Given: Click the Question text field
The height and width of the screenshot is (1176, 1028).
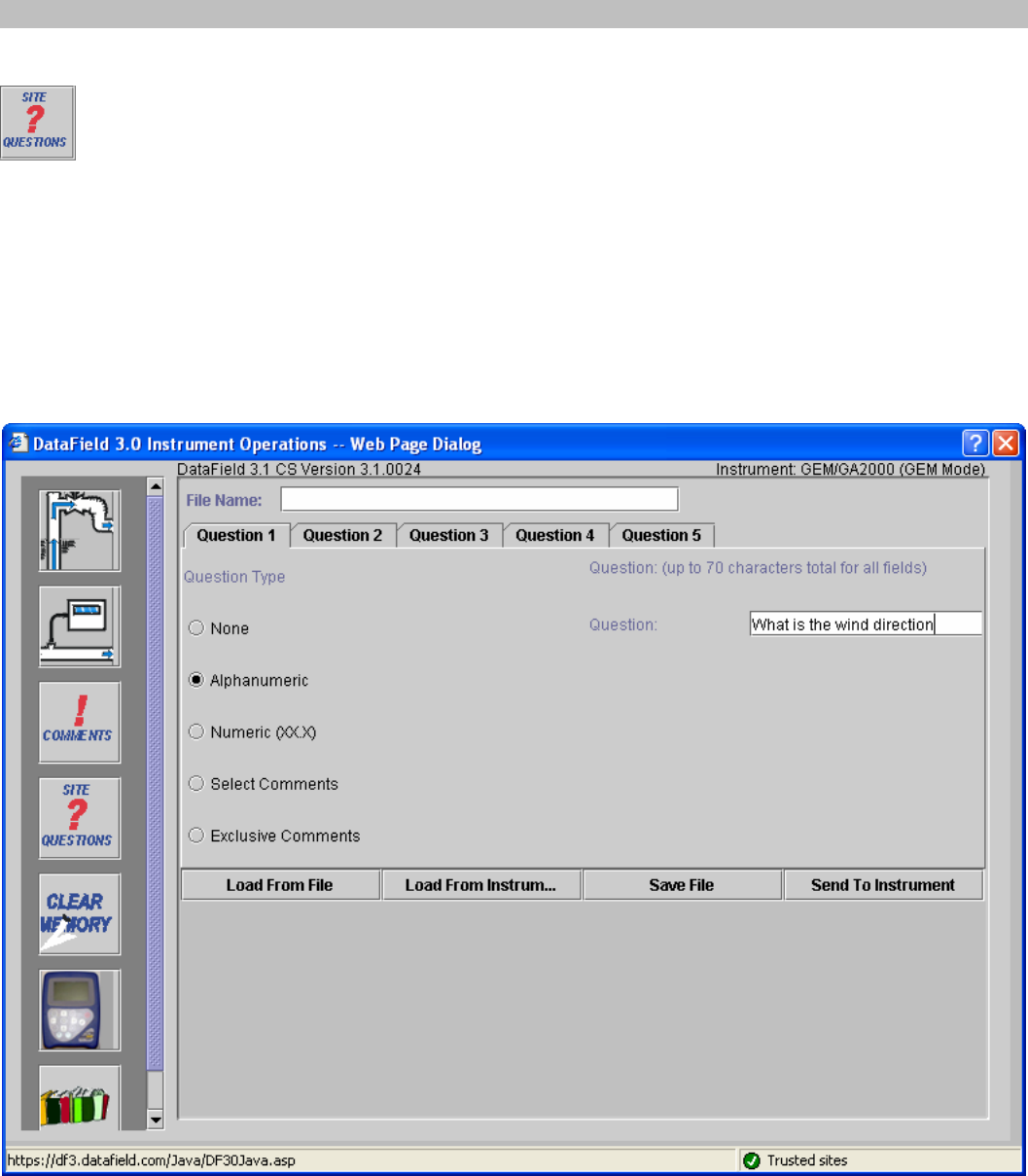Looking at the screenshot, I should [866, 624].
